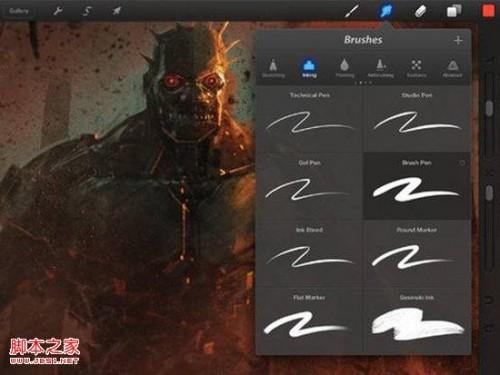Switch to Airbrushing brush category
Image resolution: width=500 pixels, height=375 pixels.
(381, 68)
